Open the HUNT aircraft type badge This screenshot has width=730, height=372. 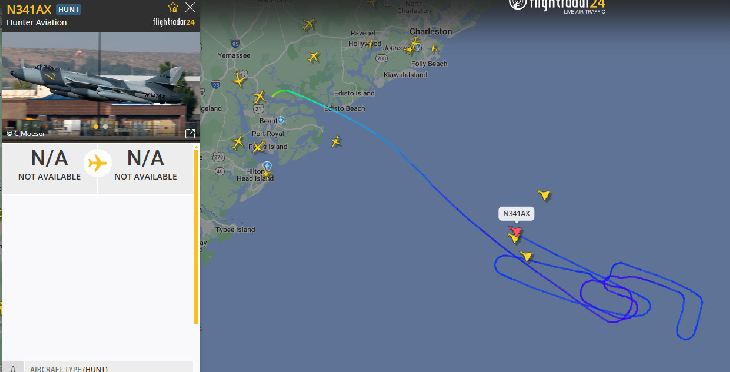68,9
